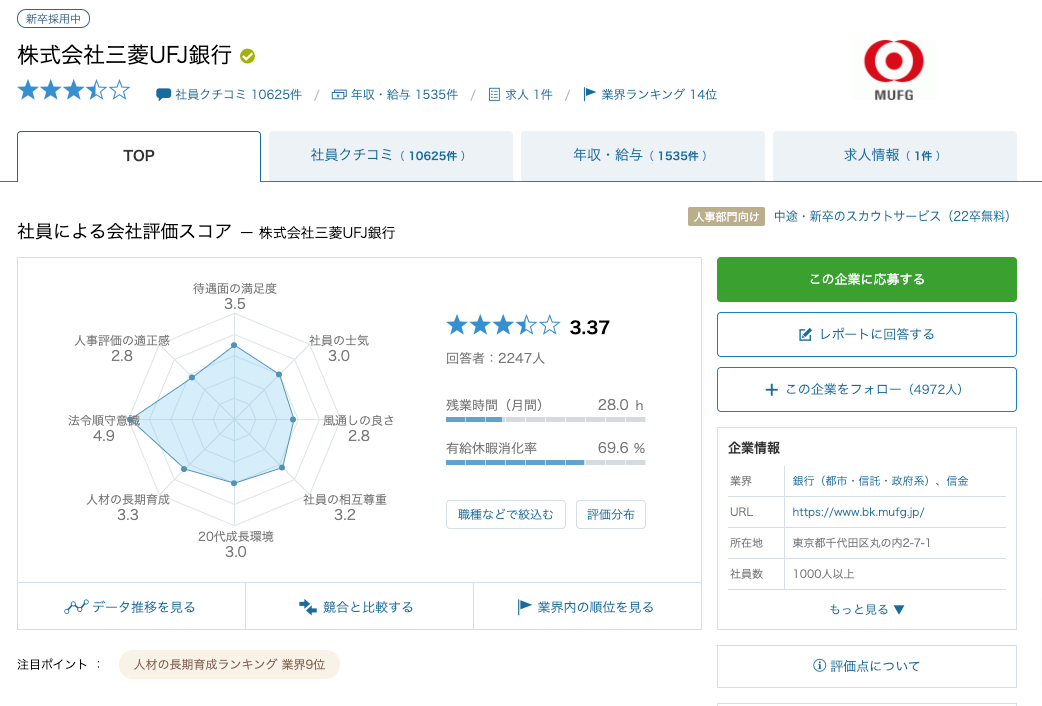Click the green この企業に応募する button
The height and width of the screenshot is (706, 1042).
[x=867, y=279]
